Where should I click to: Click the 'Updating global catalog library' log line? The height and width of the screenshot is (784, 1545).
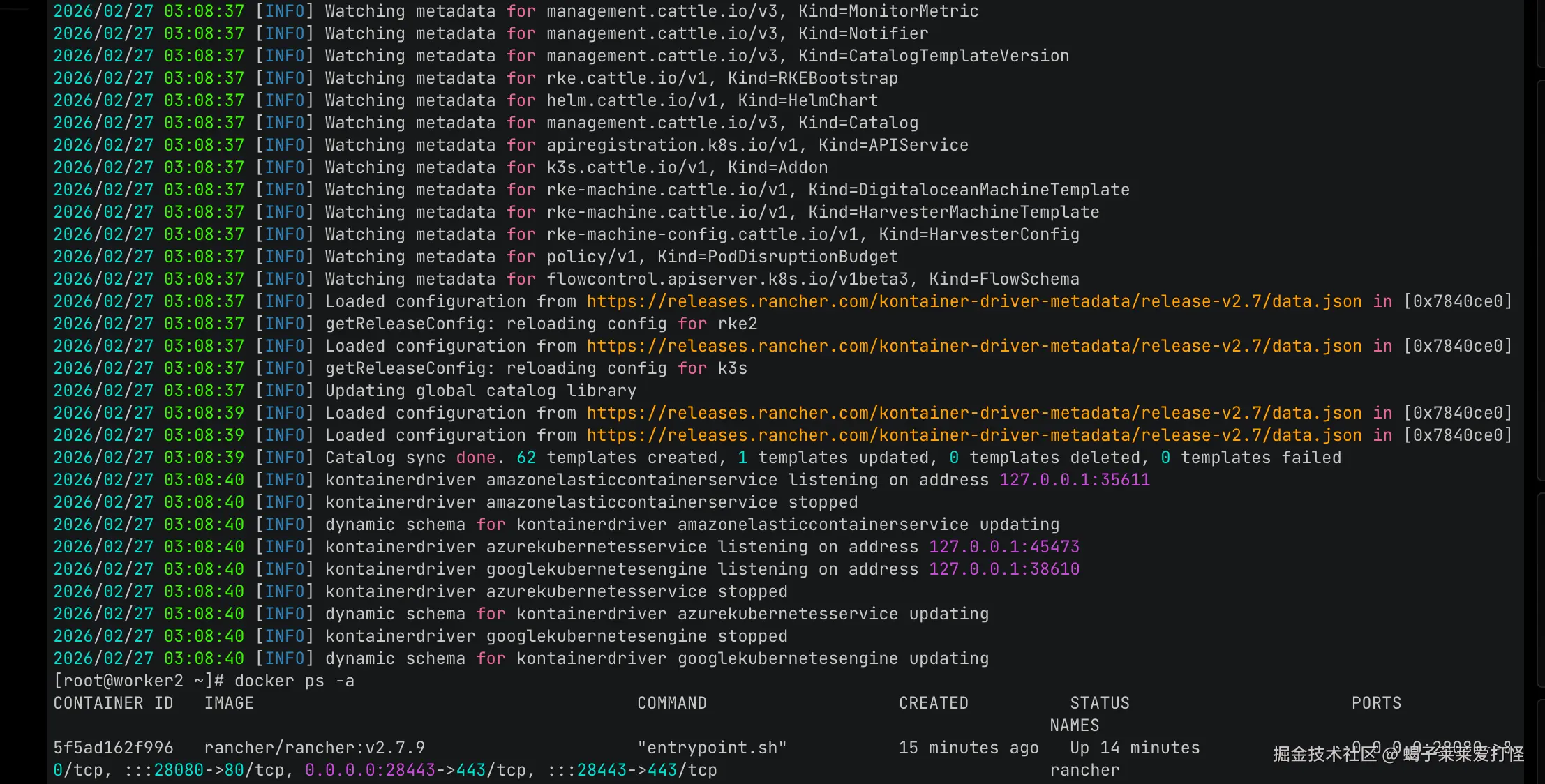pos(480,391)
